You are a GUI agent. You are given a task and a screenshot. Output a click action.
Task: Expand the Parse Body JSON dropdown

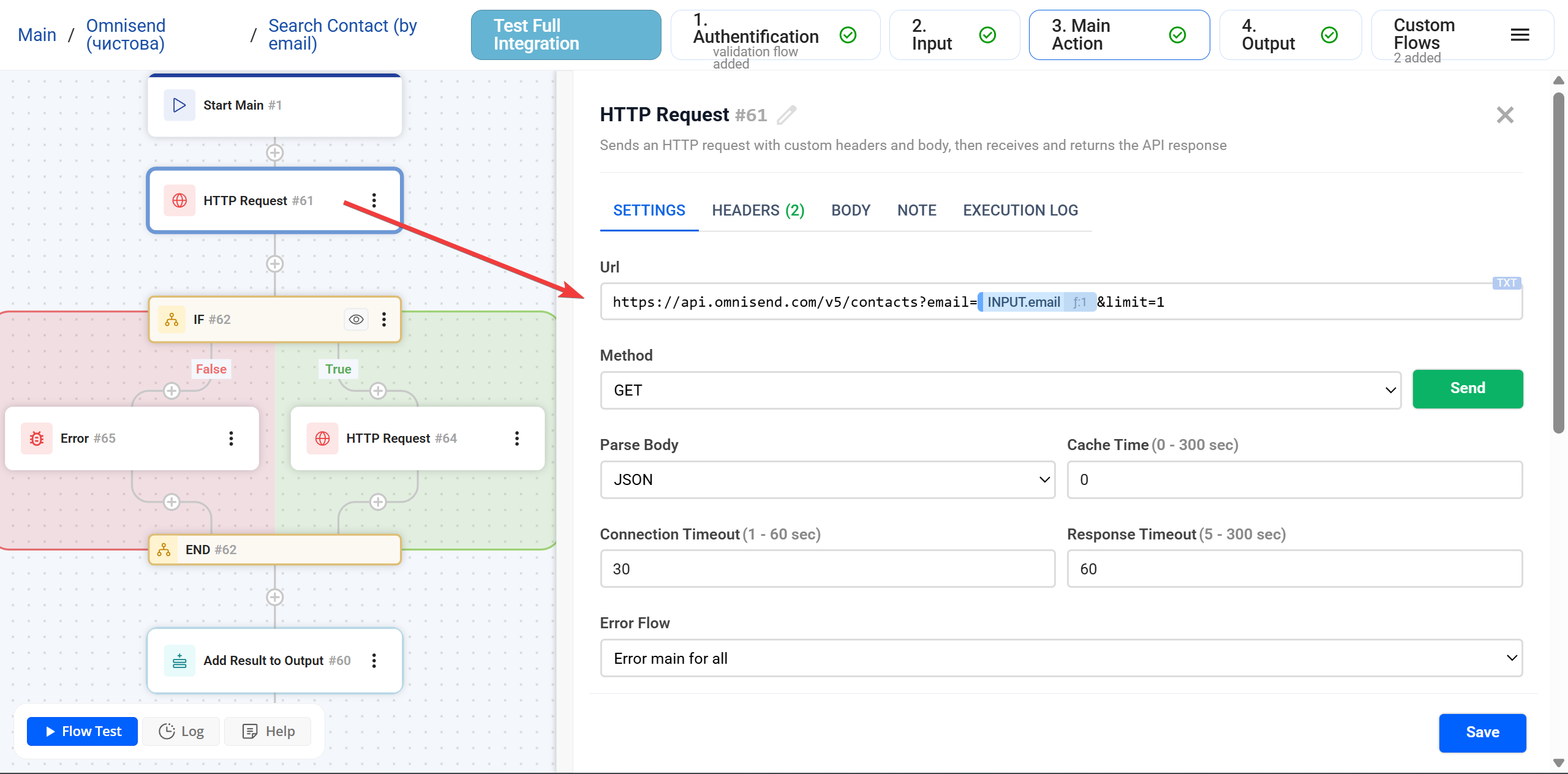[x=827, y=479]
